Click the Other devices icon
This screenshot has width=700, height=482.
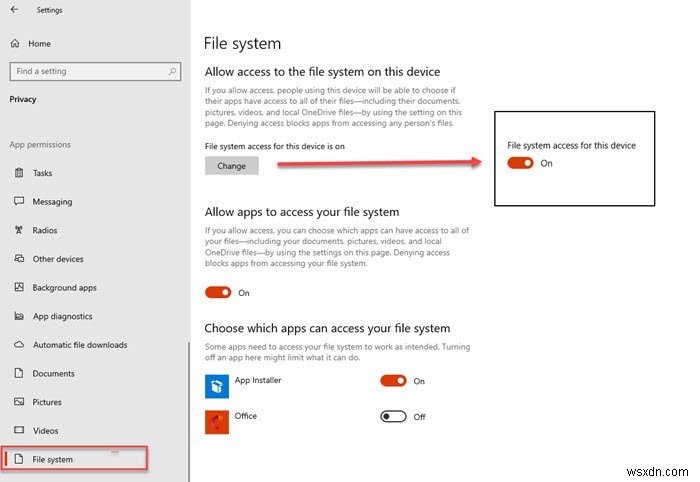19,259
